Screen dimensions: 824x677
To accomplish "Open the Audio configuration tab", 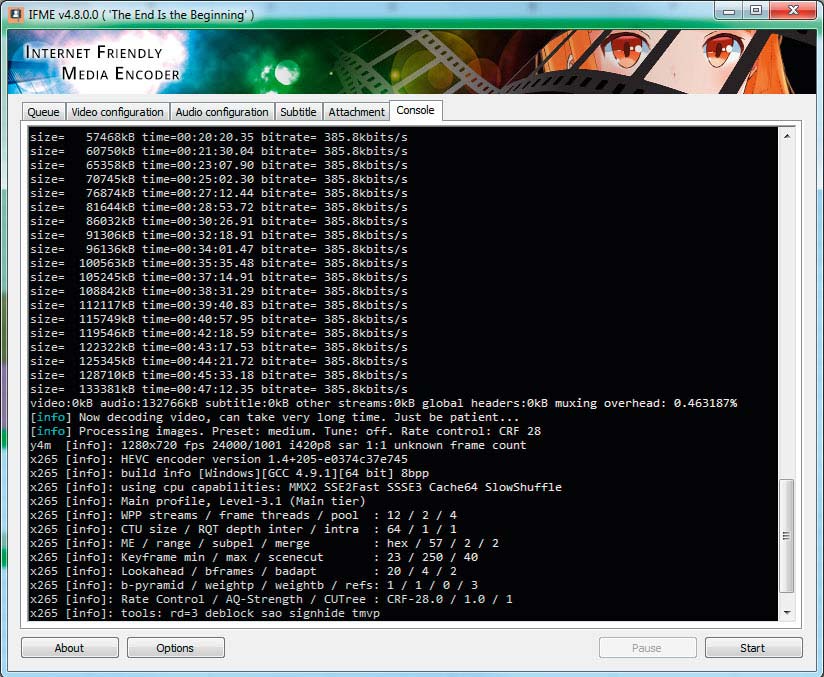I will click(222, 112).
